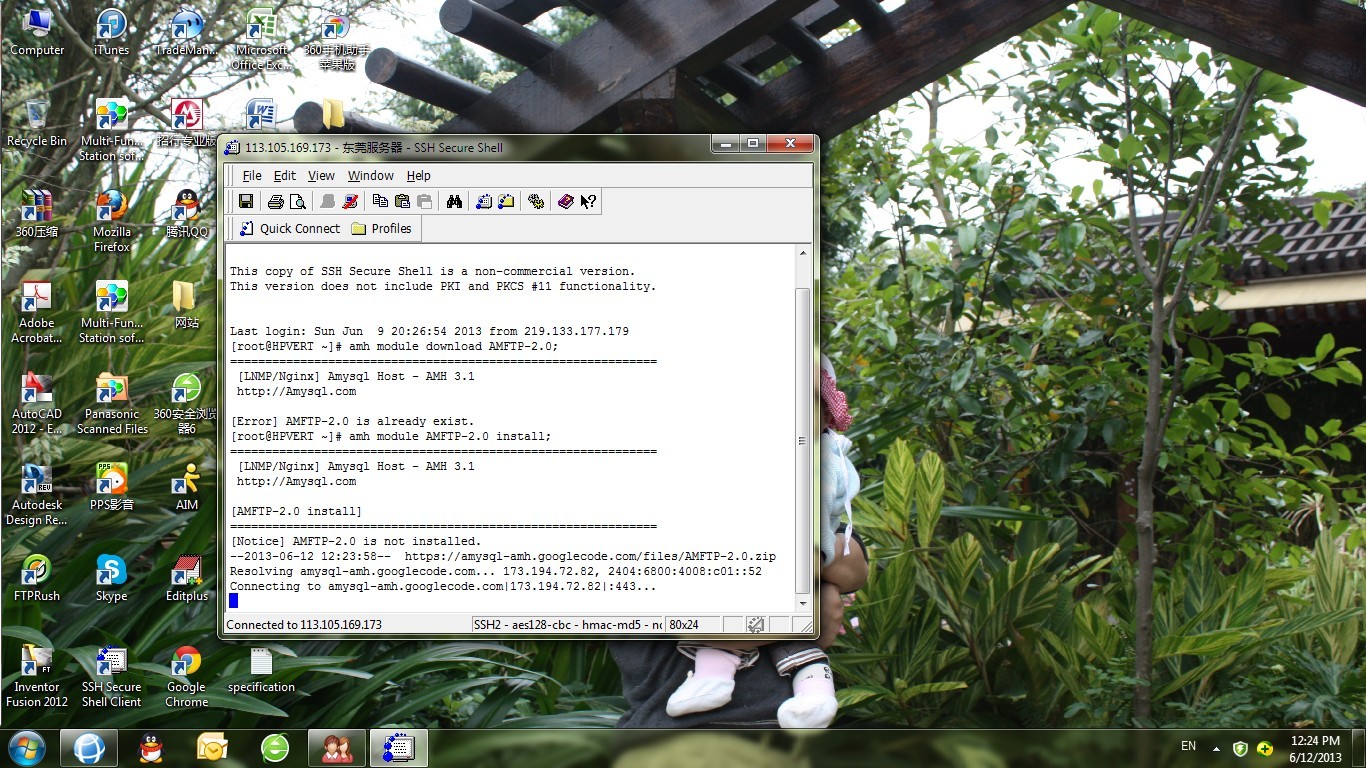Click the terminal vertical scrollbar thumb
Image resolution: width=1366 pixels, height=768 pixels.
pyautogui.click(x=802, y=440)
